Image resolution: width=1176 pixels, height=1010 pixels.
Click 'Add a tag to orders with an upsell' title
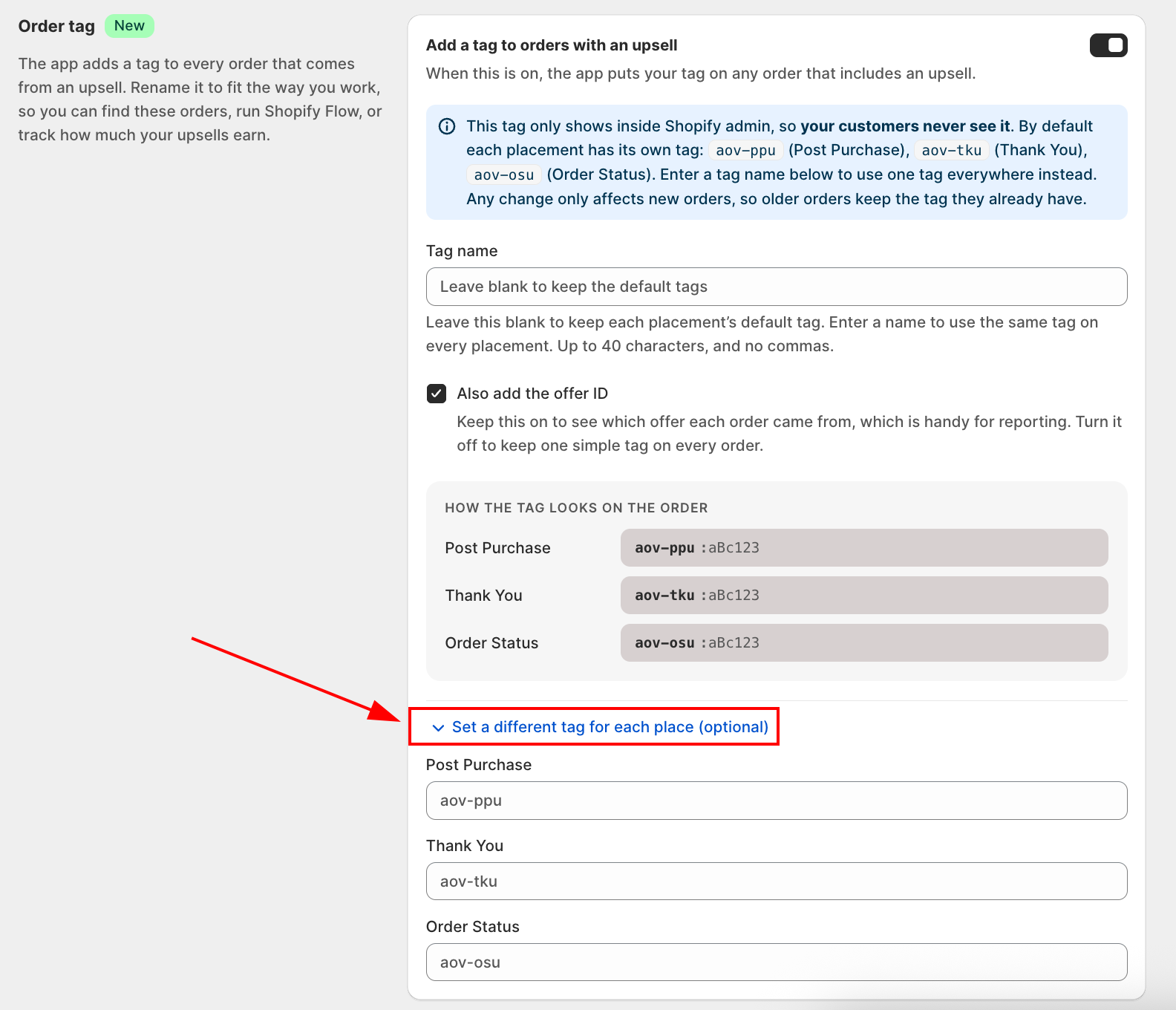click(x=552, y=45)
